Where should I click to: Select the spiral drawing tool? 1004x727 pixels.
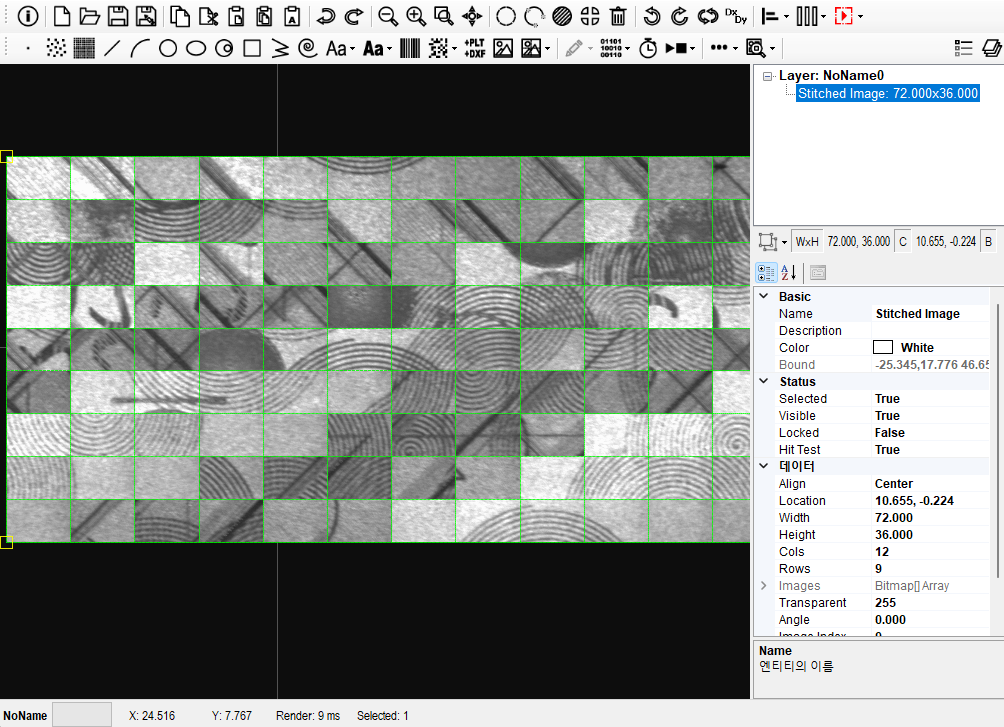(x=308, y=48)
